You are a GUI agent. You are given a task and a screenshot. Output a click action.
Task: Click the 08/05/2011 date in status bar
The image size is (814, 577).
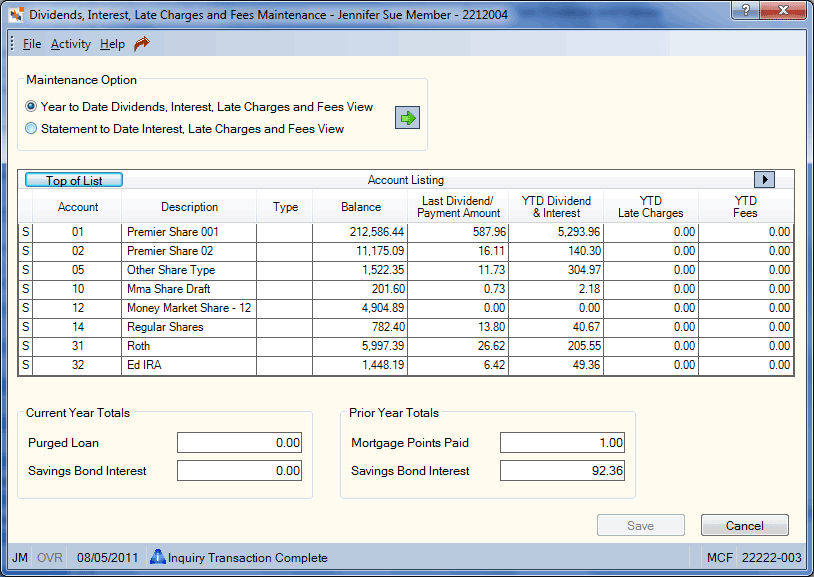pyautogui.click(x=107, y=558)
